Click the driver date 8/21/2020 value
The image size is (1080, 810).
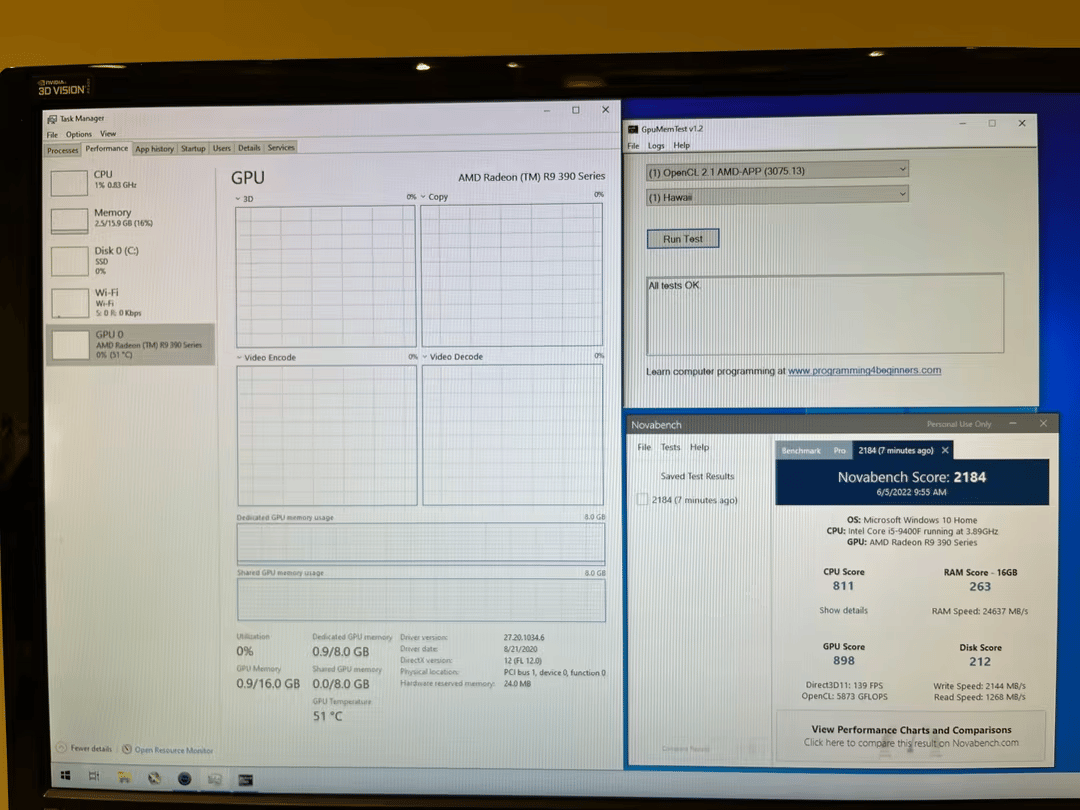[520, 649]
